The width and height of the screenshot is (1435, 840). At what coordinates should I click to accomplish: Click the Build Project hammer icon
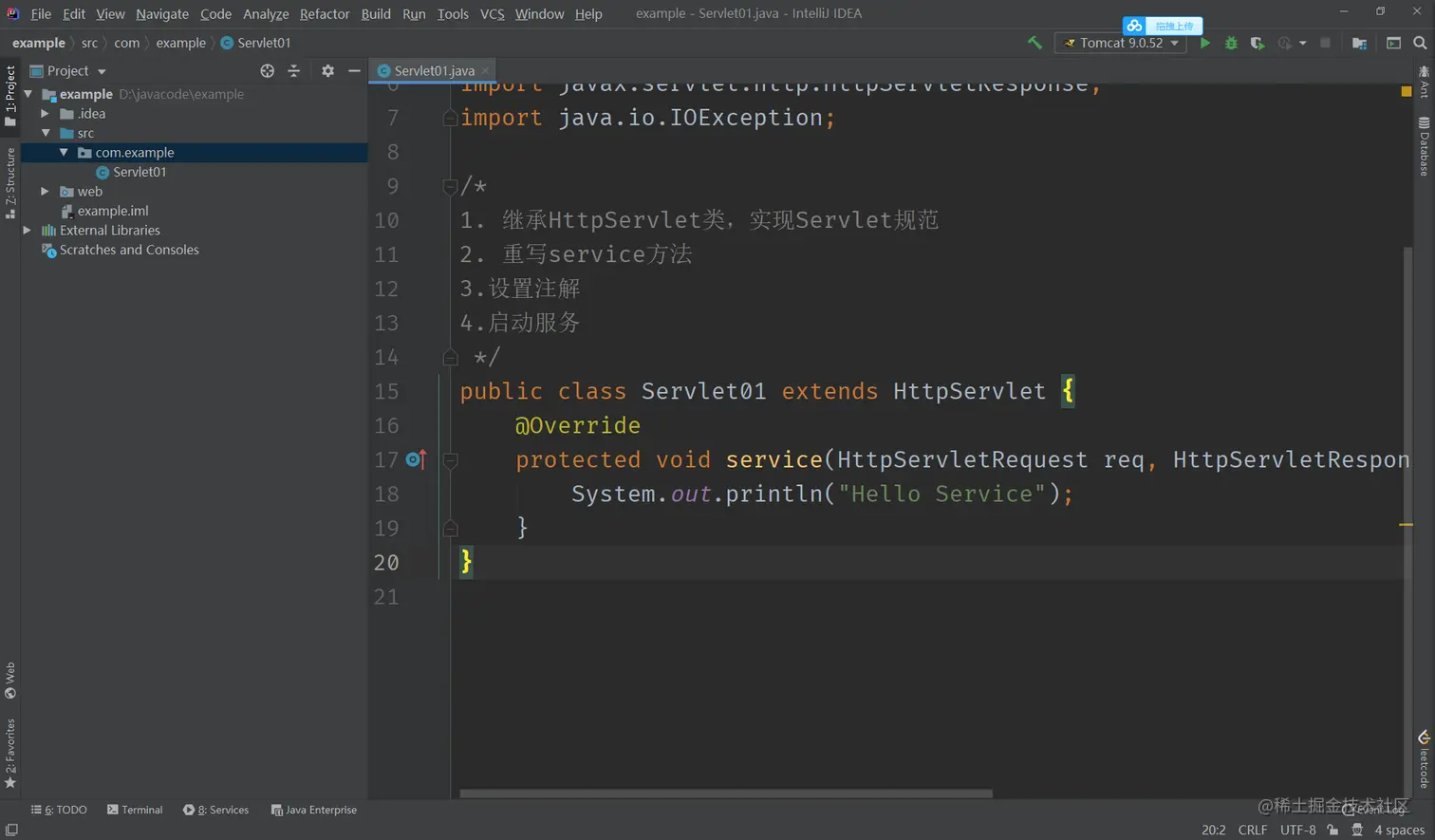click(1034, 43)
